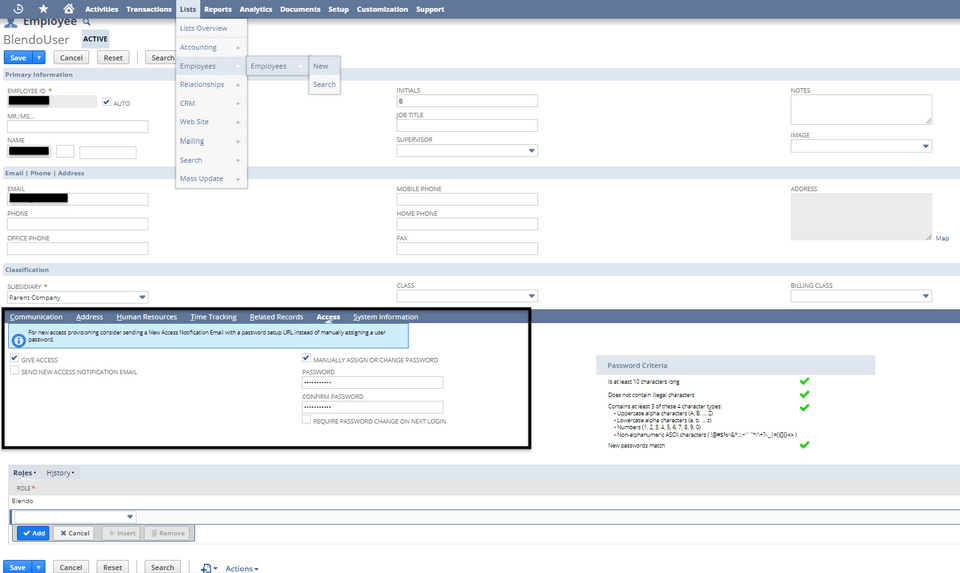Click the magnifier icon beside Employee title

point(87,21)
